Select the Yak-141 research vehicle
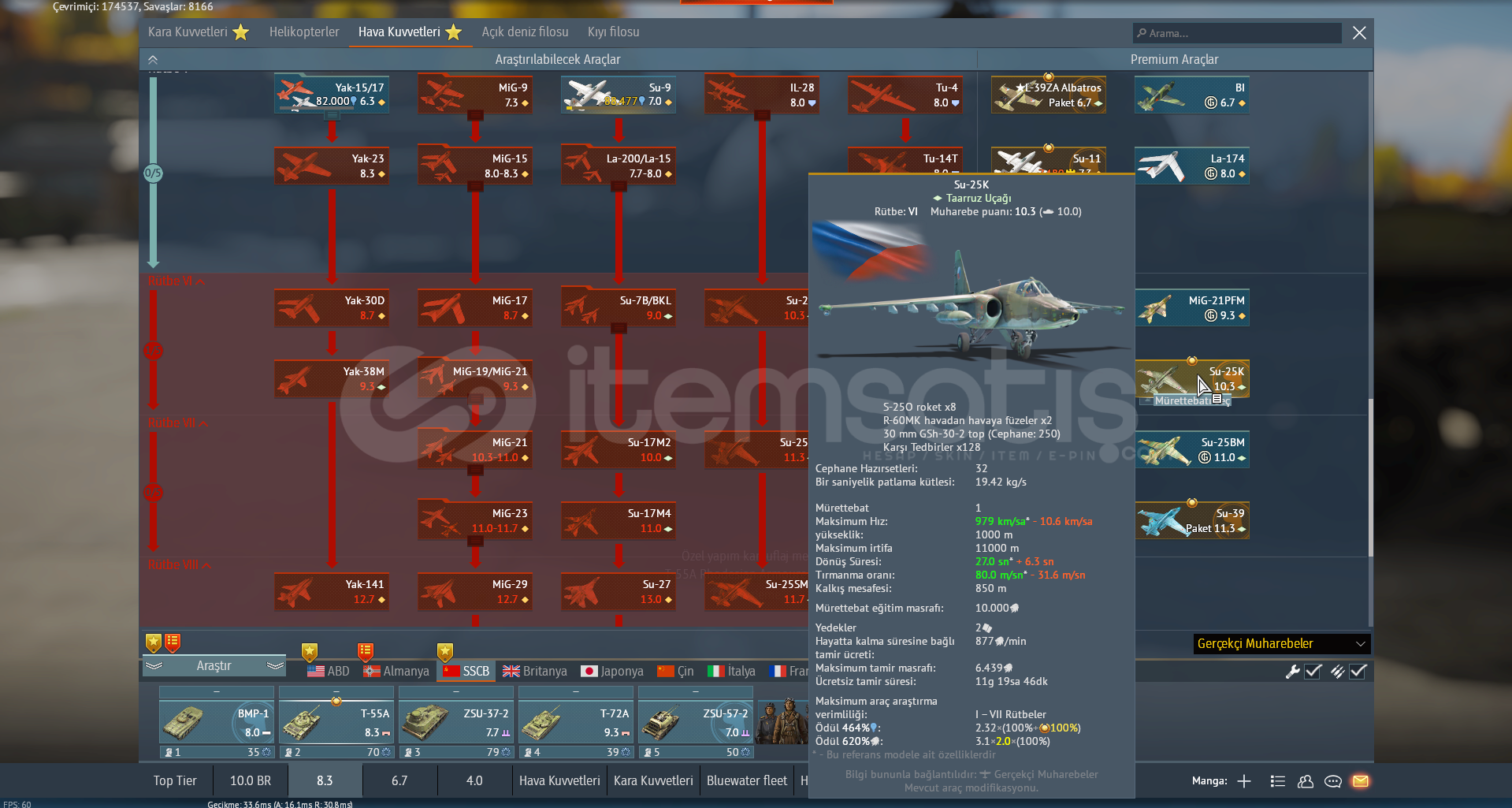 (x=331, y=592)
